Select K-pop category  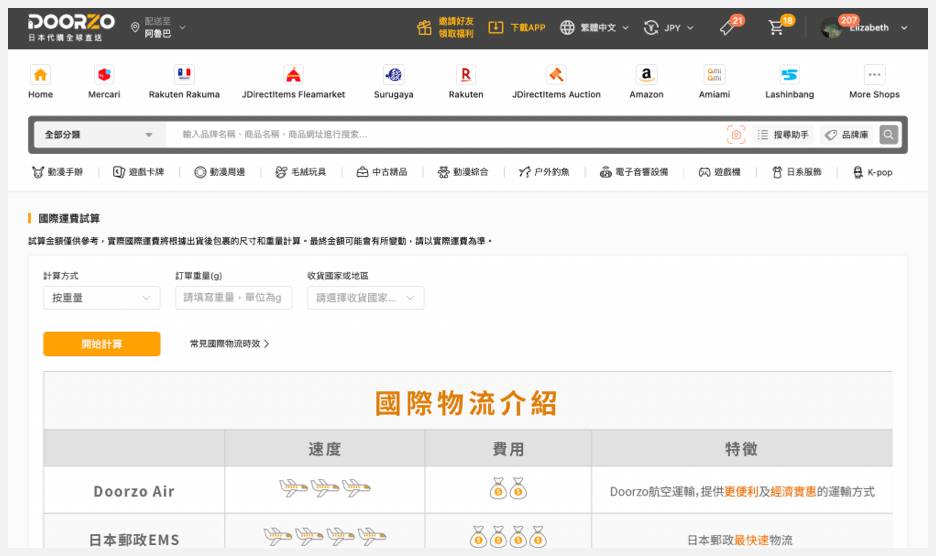(873, 172)
